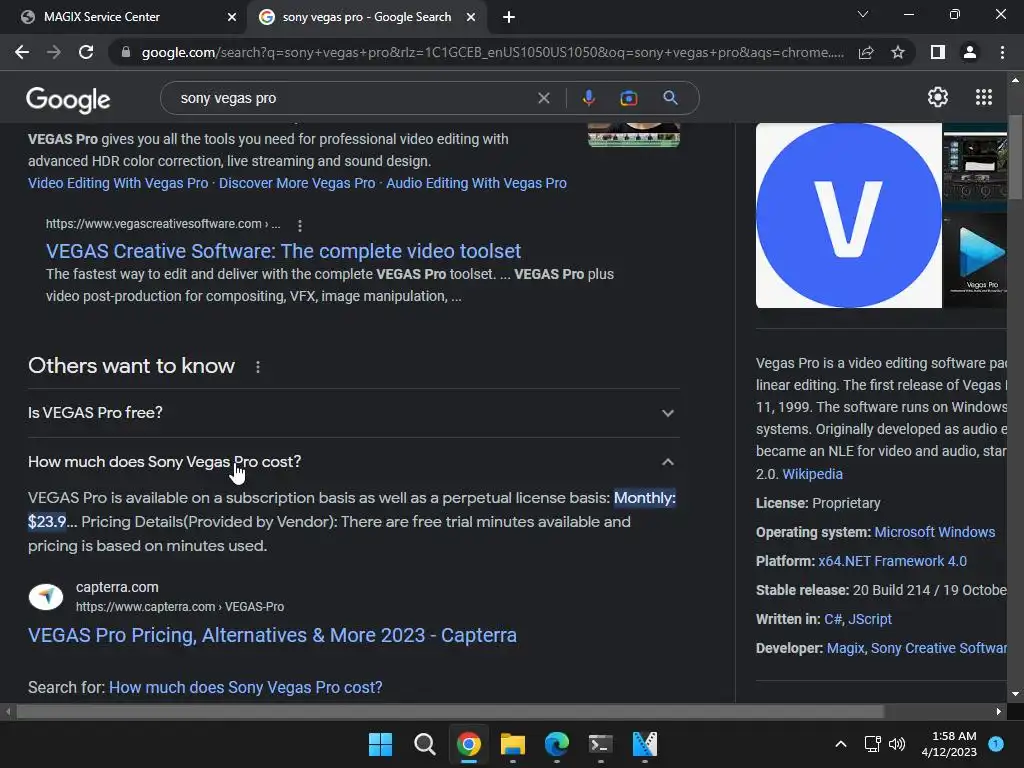1024x768 pixels.
Task: Open Discover More Vegas Pro link
Action: coord(297,183)
